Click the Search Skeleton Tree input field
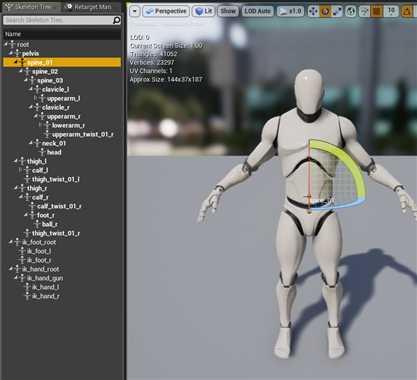Screen dimensions: 417x380 click(x=57, y=20)
